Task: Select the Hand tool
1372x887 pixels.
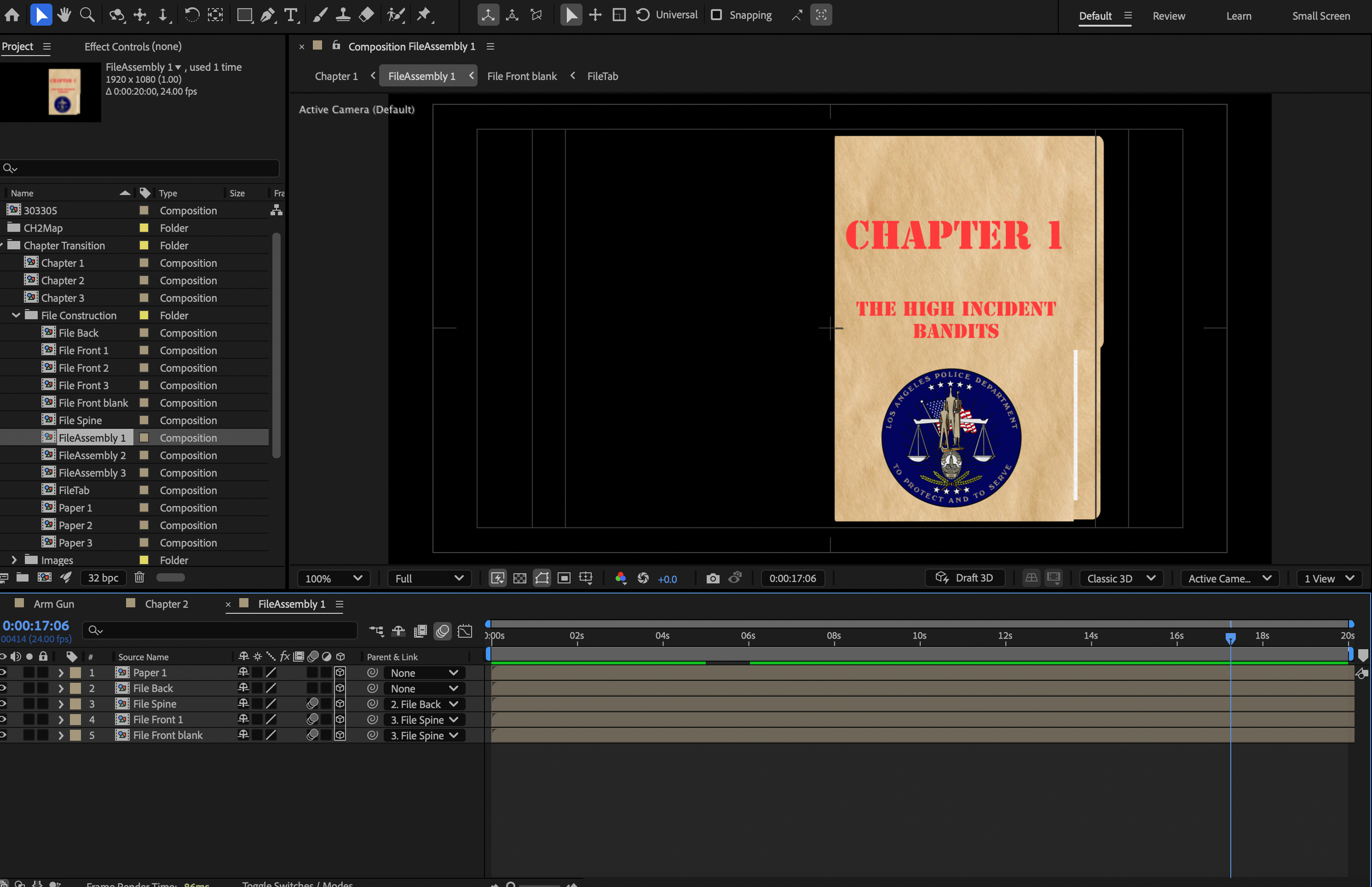Action: 64,15
